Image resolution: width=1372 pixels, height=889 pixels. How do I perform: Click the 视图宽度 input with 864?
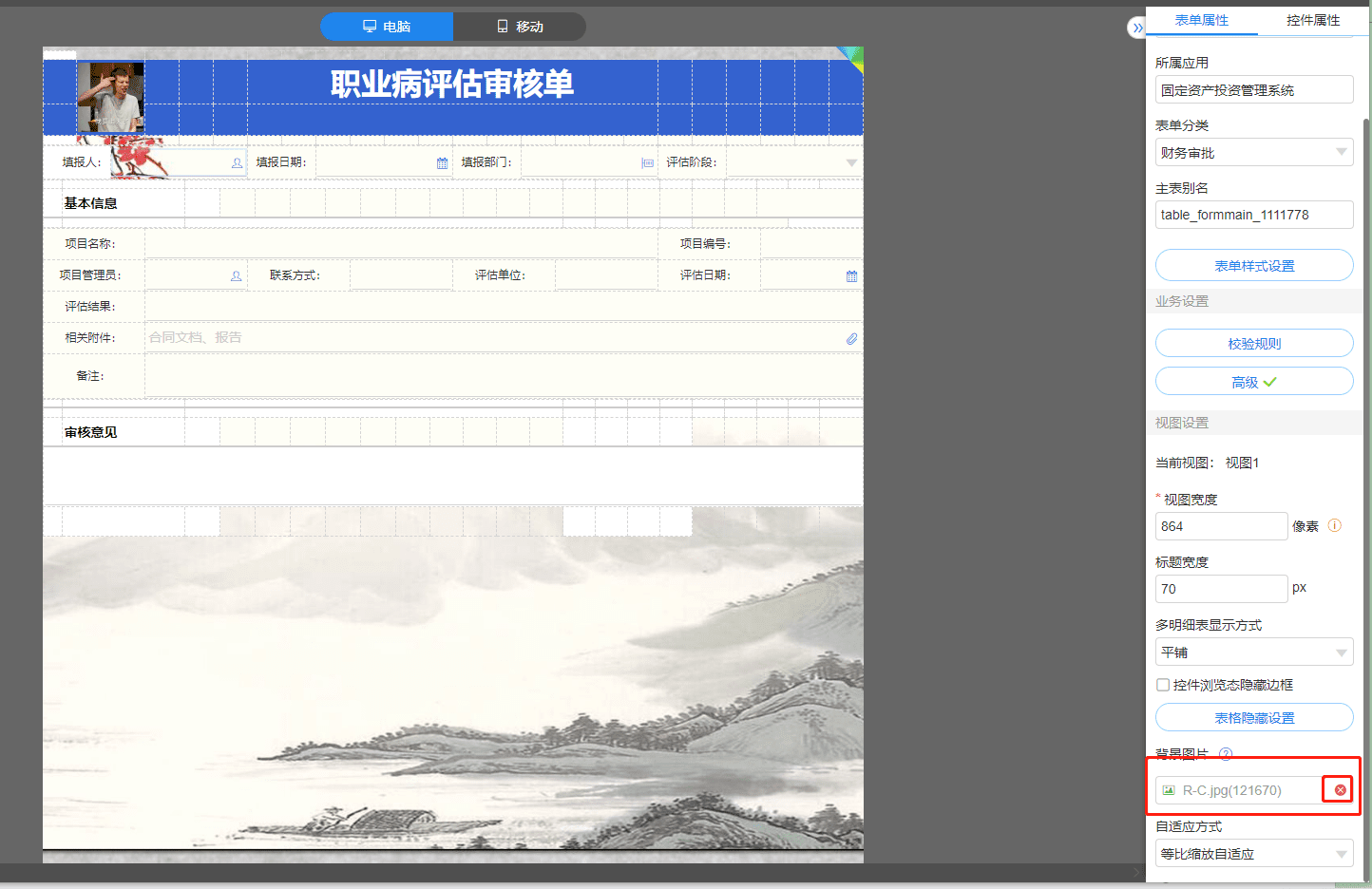coord(1221,526)
